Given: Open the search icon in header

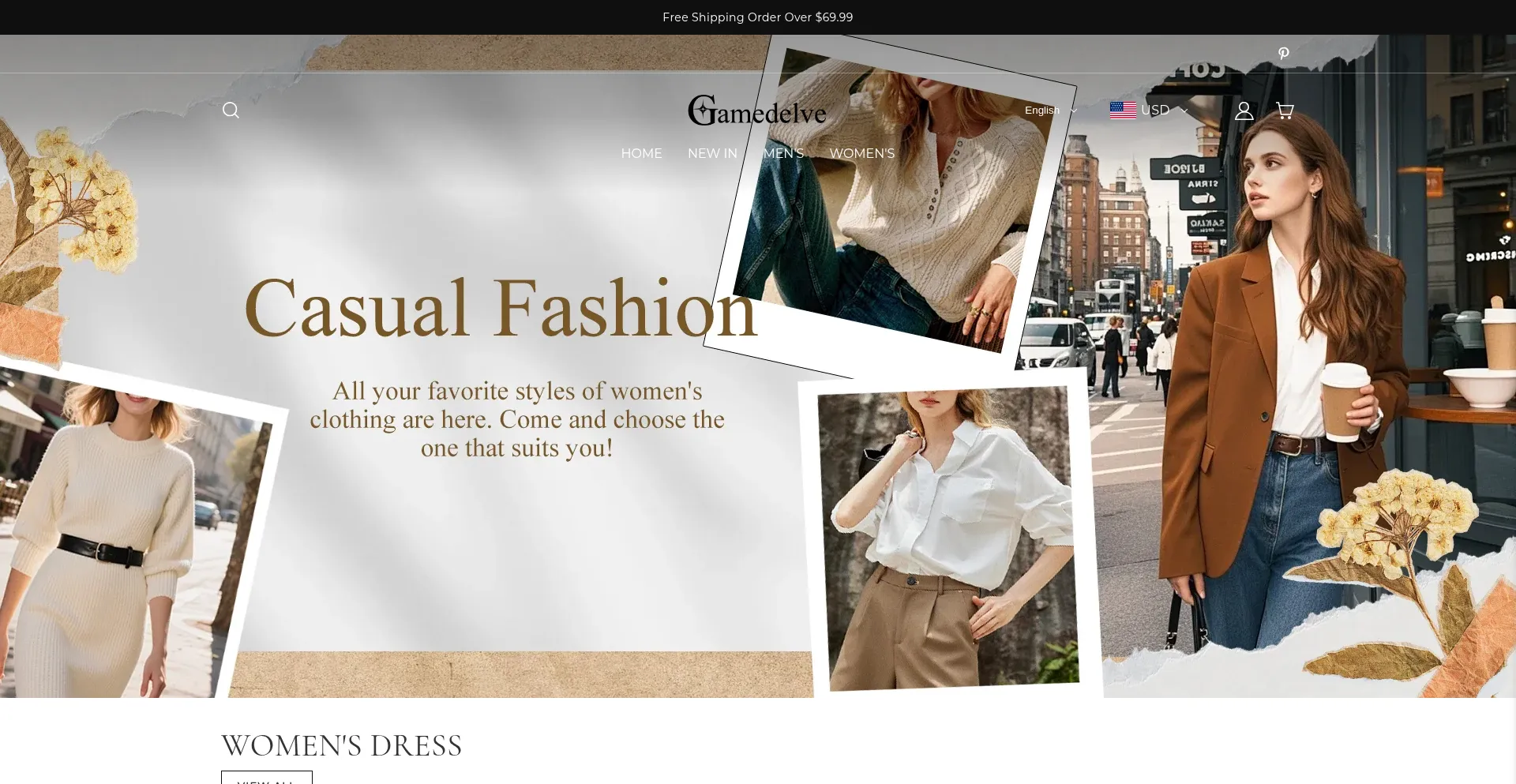Looking at the screenshot, I should click(231, 111).
